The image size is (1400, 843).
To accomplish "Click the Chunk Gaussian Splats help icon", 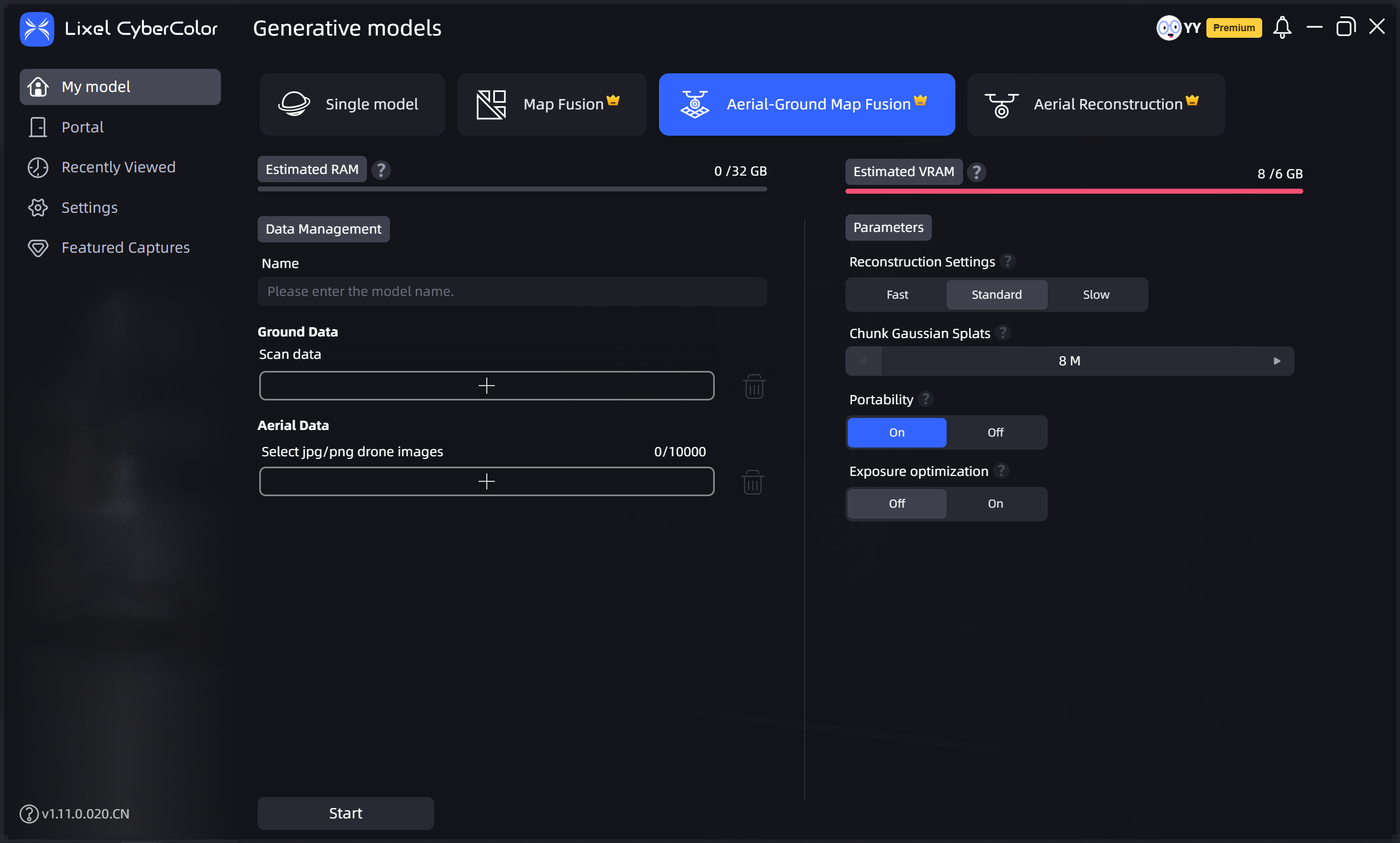I will (1003, 332).
